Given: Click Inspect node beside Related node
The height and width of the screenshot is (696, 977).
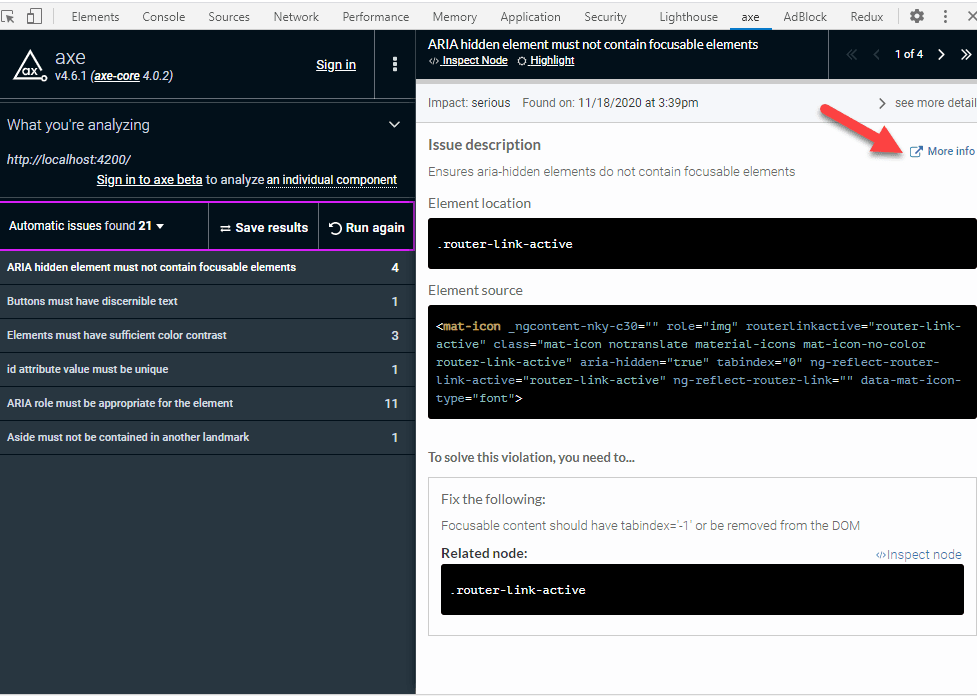Looking at the screenshot, I should [918, 555].
